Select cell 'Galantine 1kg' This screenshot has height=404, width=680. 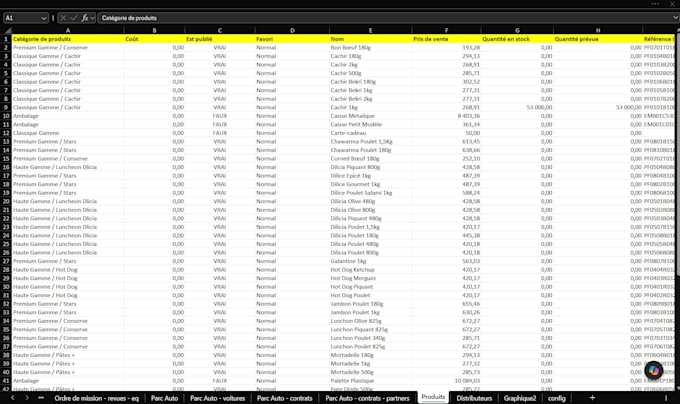point(370,261)
